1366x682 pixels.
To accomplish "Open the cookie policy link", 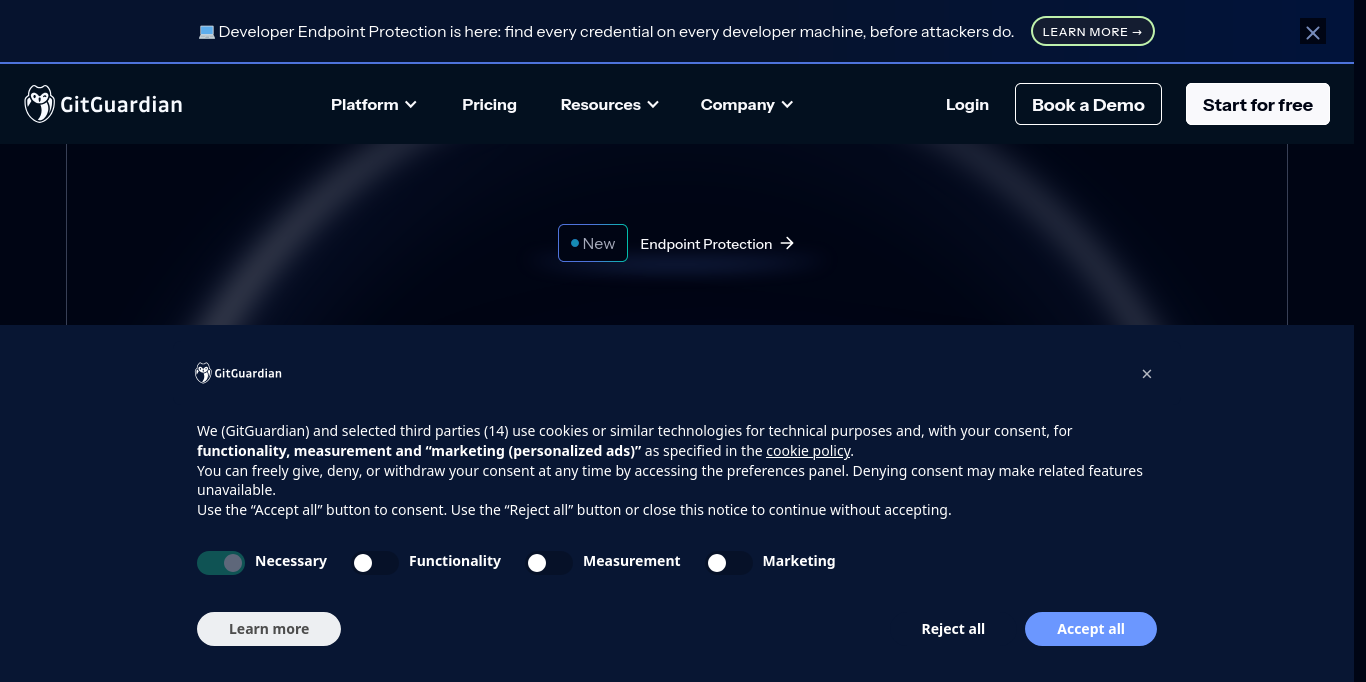I will click(808, 451).
